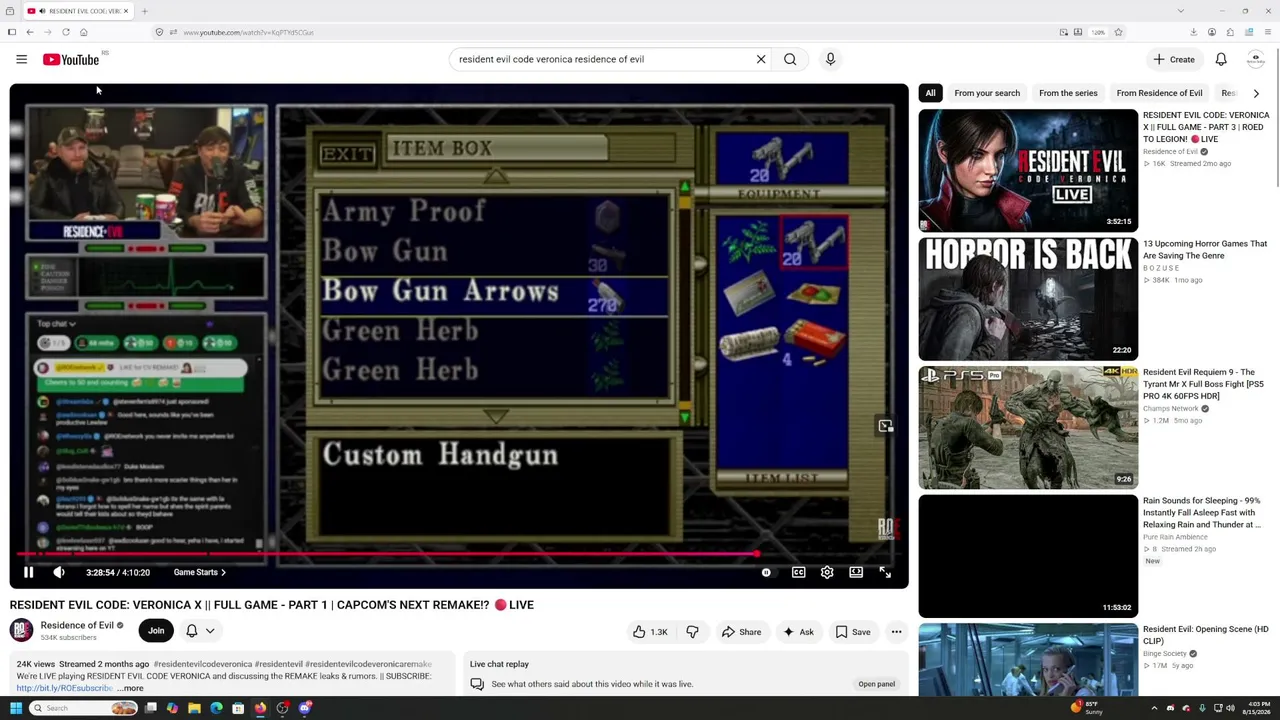
Task: Click the browser address bar URL
Action: [x=248, y=32]
